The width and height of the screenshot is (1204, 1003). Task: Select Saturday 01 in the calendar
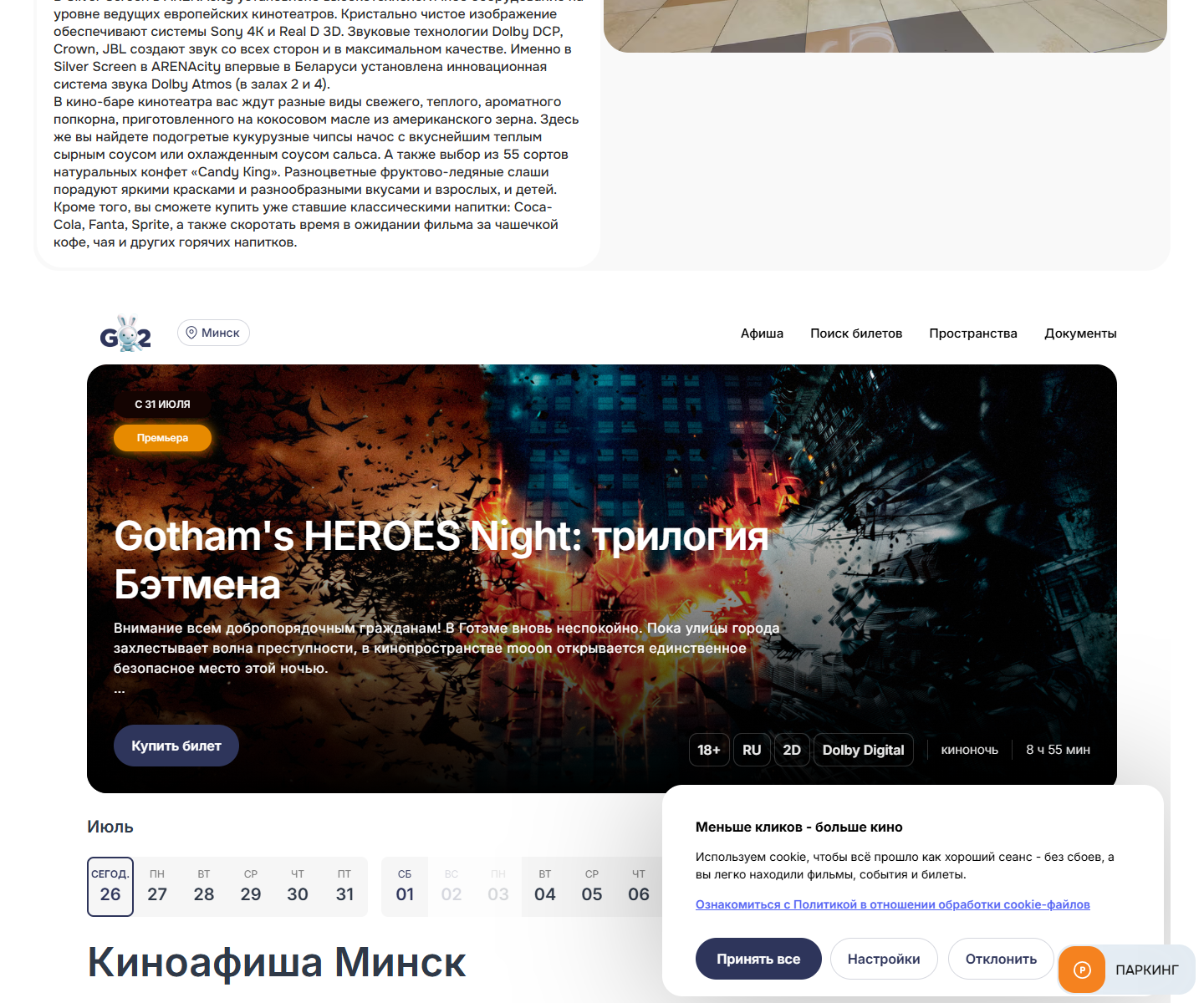[405, 887]
